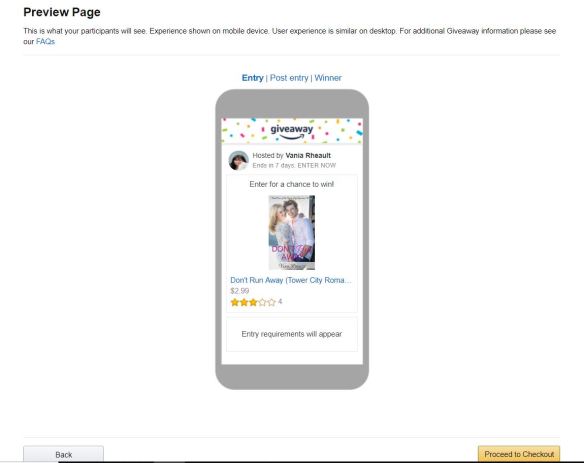Screen dimensions: 584x463
Task: Click the host profile avatar
Action: (238, 160)
